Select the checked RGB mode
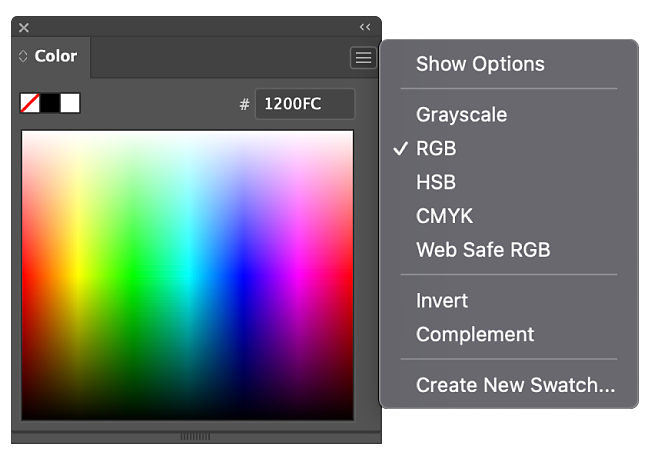This screenshot has height=460, width=650. 436,149
